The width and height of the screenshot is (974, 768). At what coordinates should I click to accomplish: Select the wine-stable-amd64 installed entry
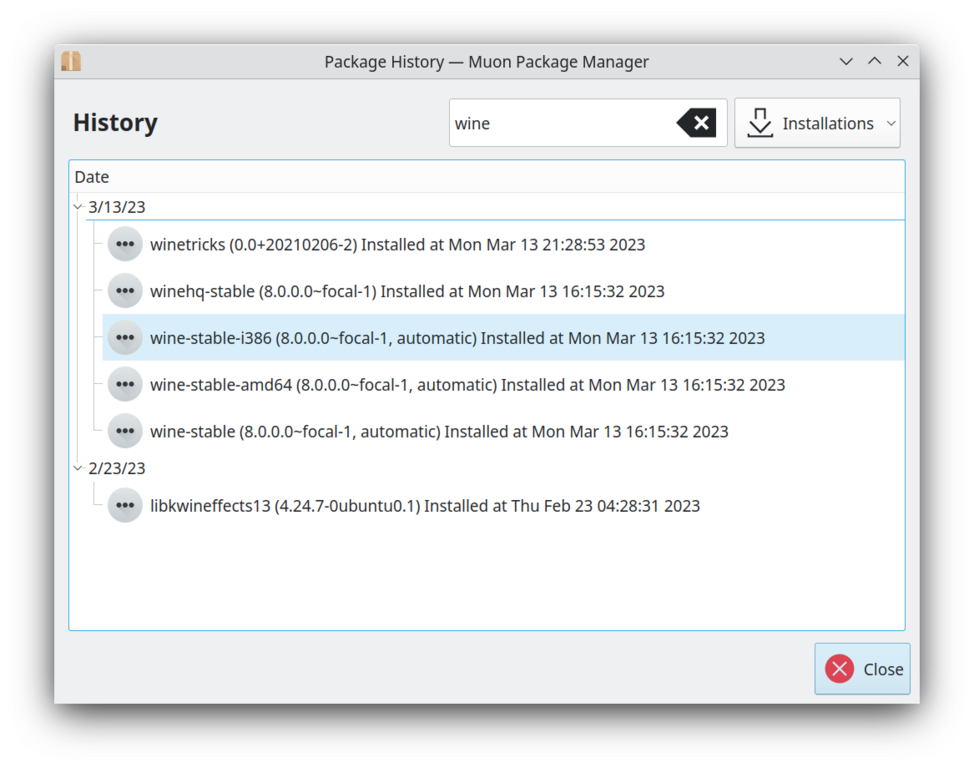503,385
